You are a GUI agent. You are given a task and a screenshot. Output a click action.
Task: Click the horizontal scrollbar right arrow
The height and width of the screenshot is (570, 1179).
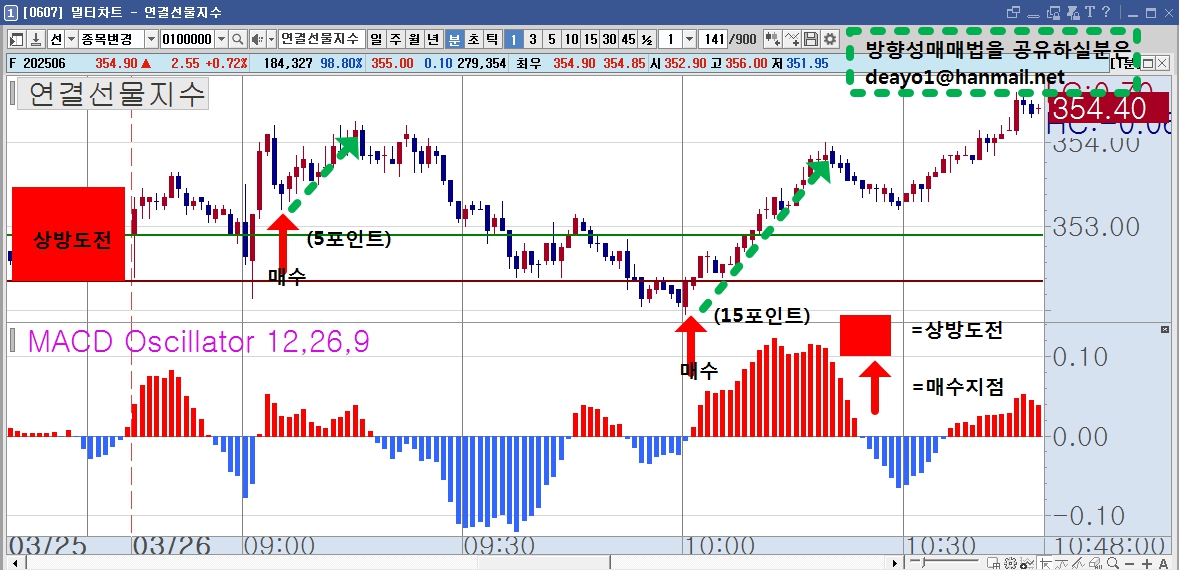(894, 562)
